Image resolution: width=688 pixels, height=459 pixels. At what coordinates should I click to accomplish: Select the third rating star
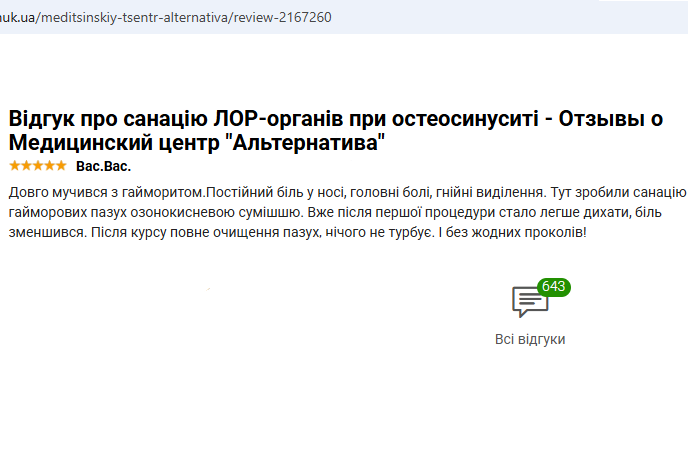[x=37, y=166]
